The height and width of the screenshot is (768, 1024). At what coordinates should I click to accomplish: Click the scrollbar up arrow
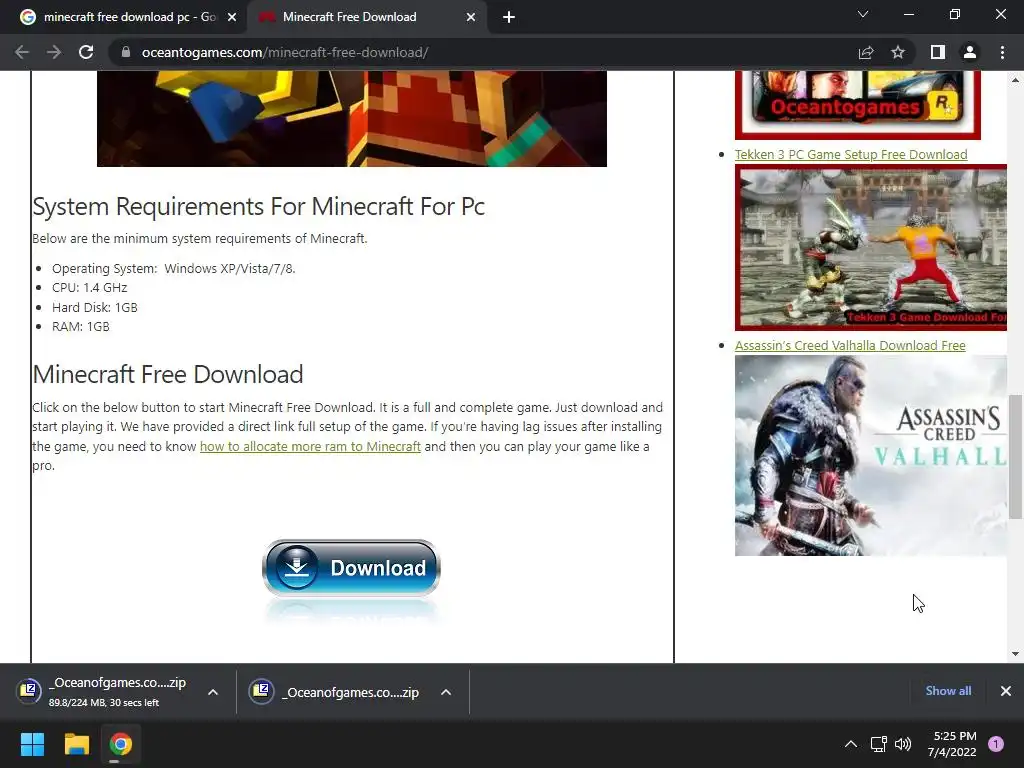[1016, 80]
